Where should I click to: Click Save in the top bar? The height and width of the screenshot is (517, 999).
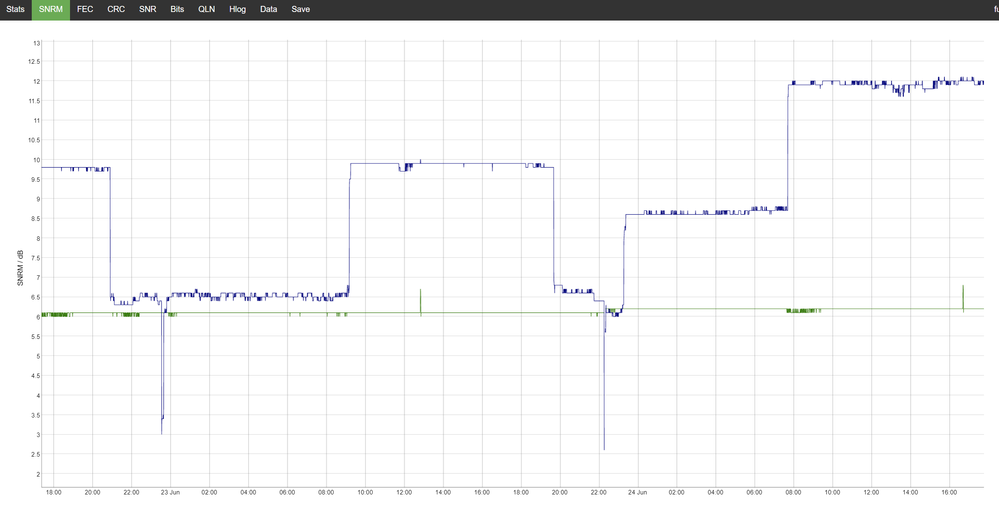(300, 9)
